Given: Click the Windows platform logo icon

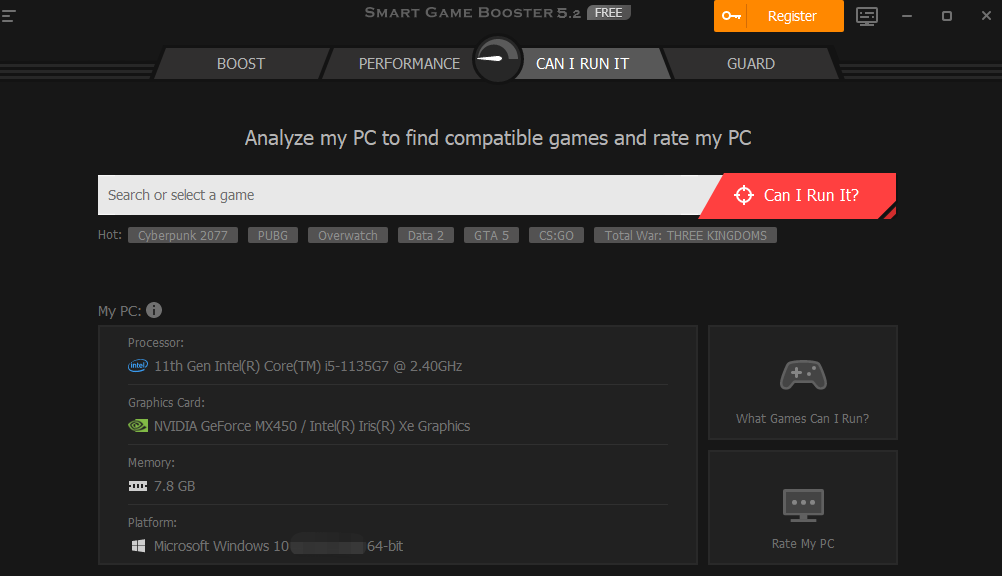Looking at the screenshot, I should 138,546.
